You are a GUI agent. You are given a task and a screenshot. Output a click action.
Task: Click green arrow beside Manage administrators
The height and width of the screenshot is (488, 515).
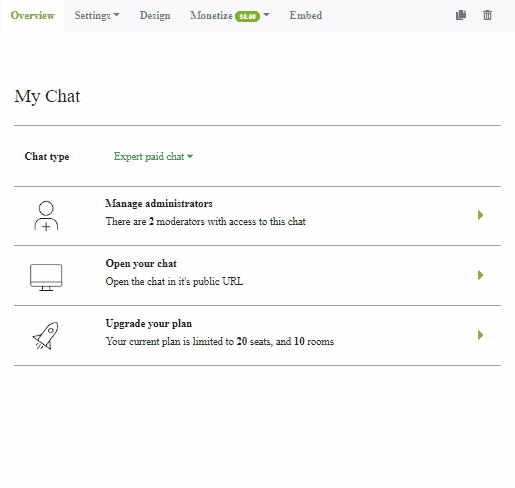480,215
